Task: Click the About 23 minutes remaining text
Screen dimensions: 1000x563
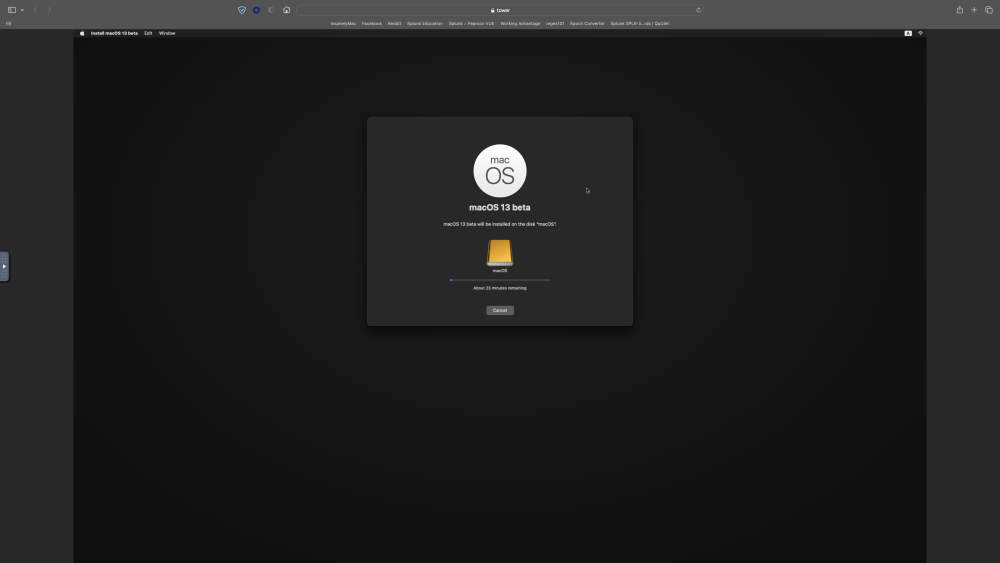Action: click(500, 288)
